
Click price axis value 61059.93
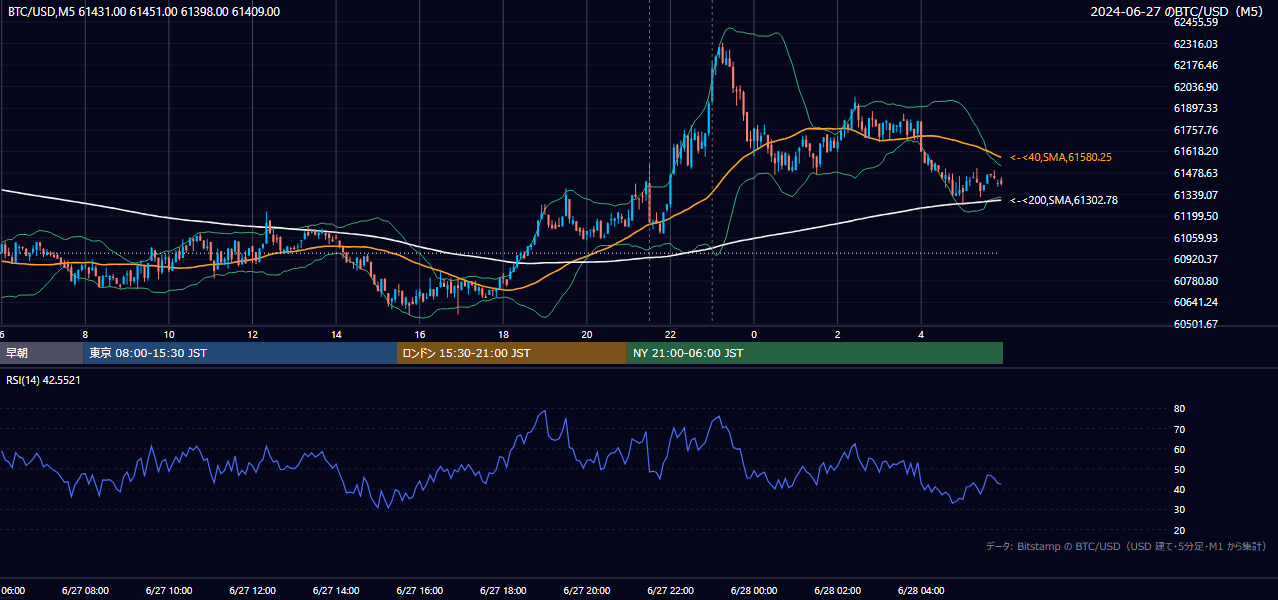pos(1195,238)
